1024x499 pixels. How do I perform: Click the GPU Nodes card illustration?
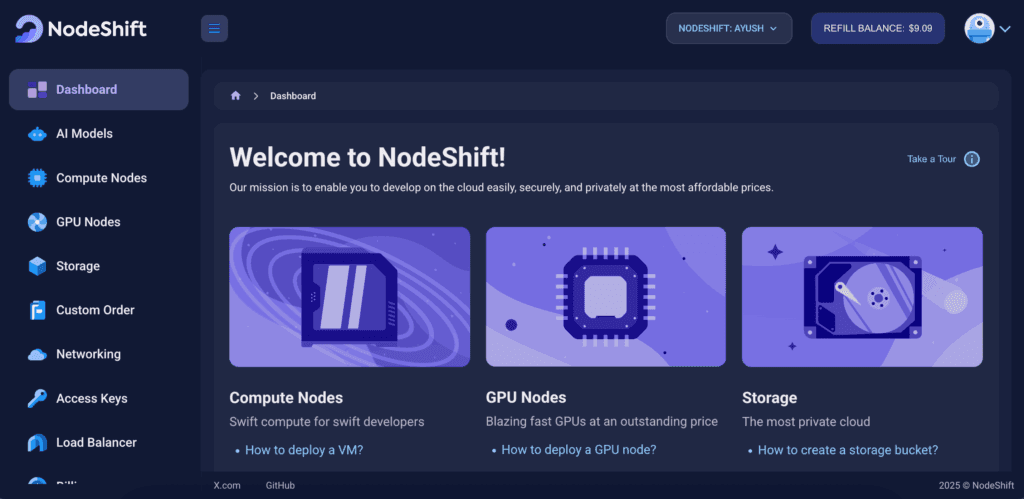coord(605,297)
